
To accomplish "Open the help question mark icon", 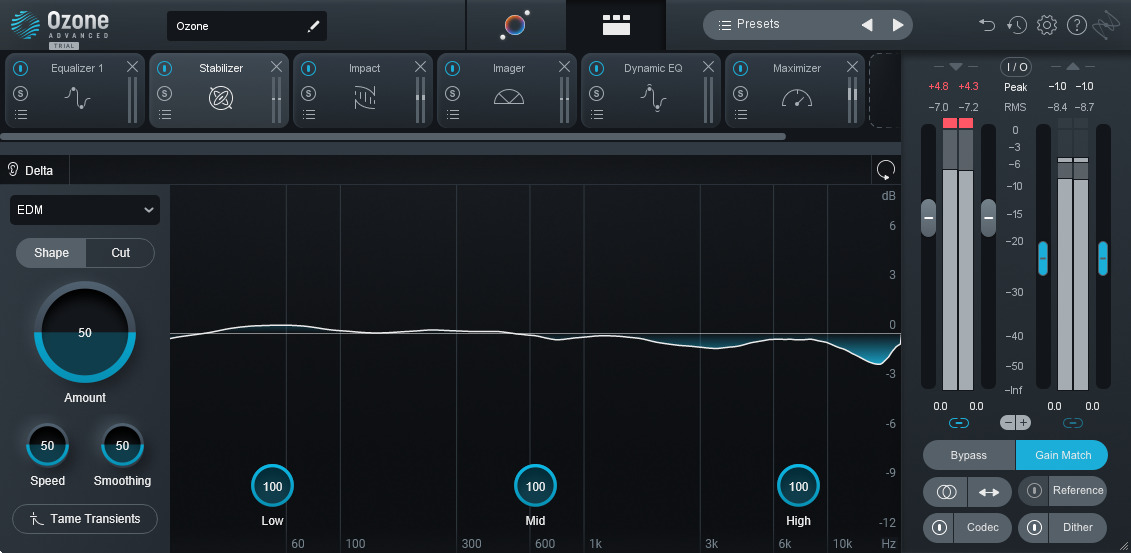I will (1077, 25).
